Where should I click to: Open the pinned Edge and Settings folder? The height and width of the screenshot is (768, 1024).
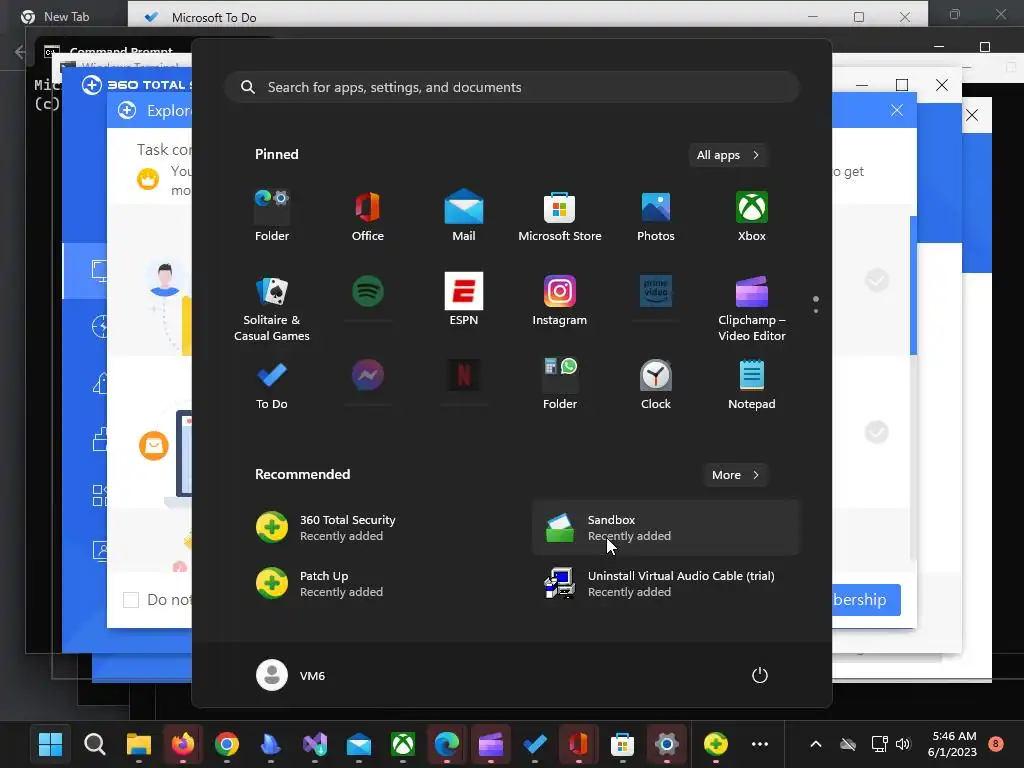272,216
